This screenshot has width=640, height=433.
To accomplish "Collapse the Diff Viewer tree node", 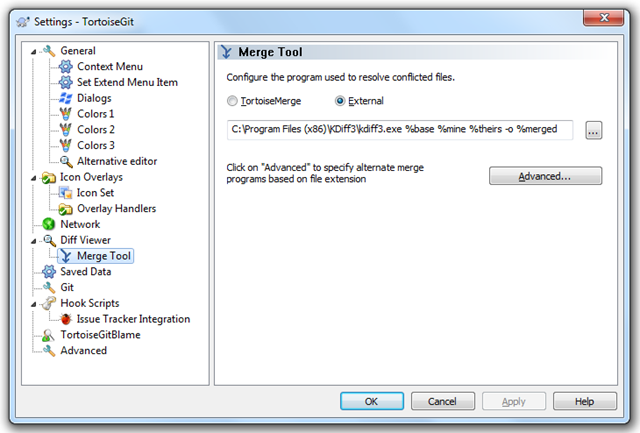I will click(34, 241).
